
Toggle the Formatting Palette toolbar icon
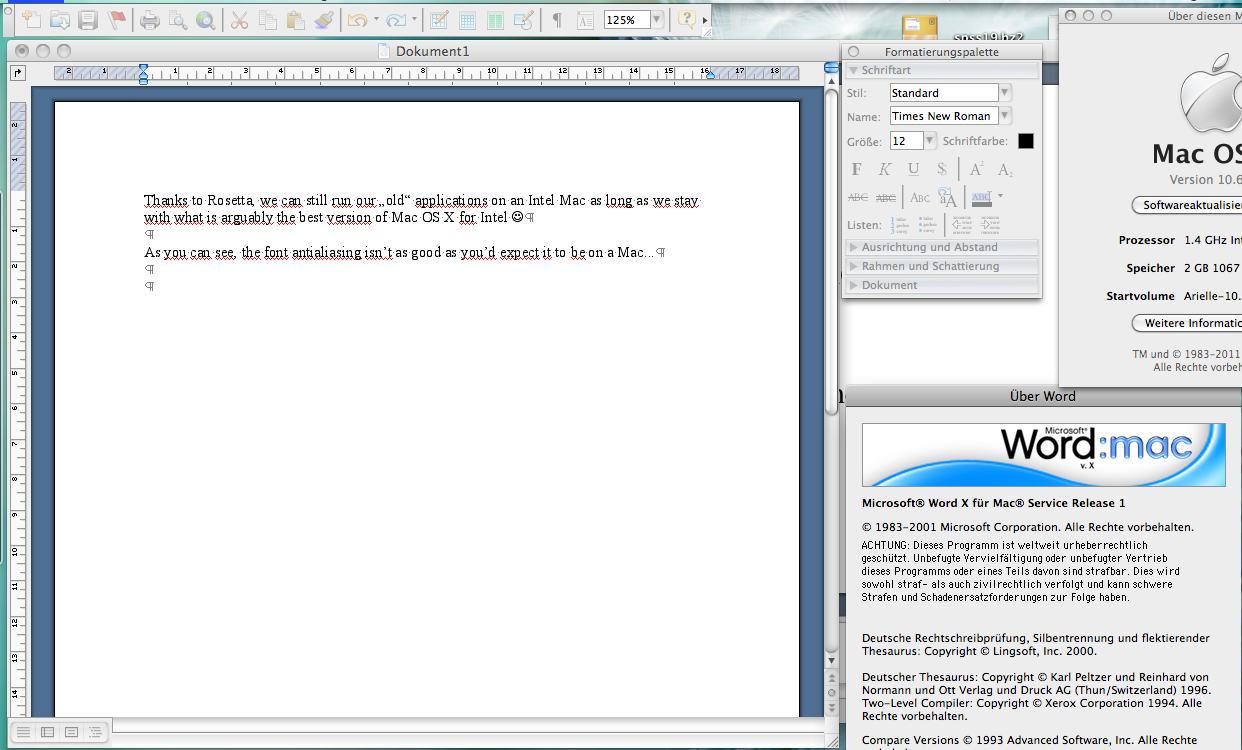coord(585,19)
